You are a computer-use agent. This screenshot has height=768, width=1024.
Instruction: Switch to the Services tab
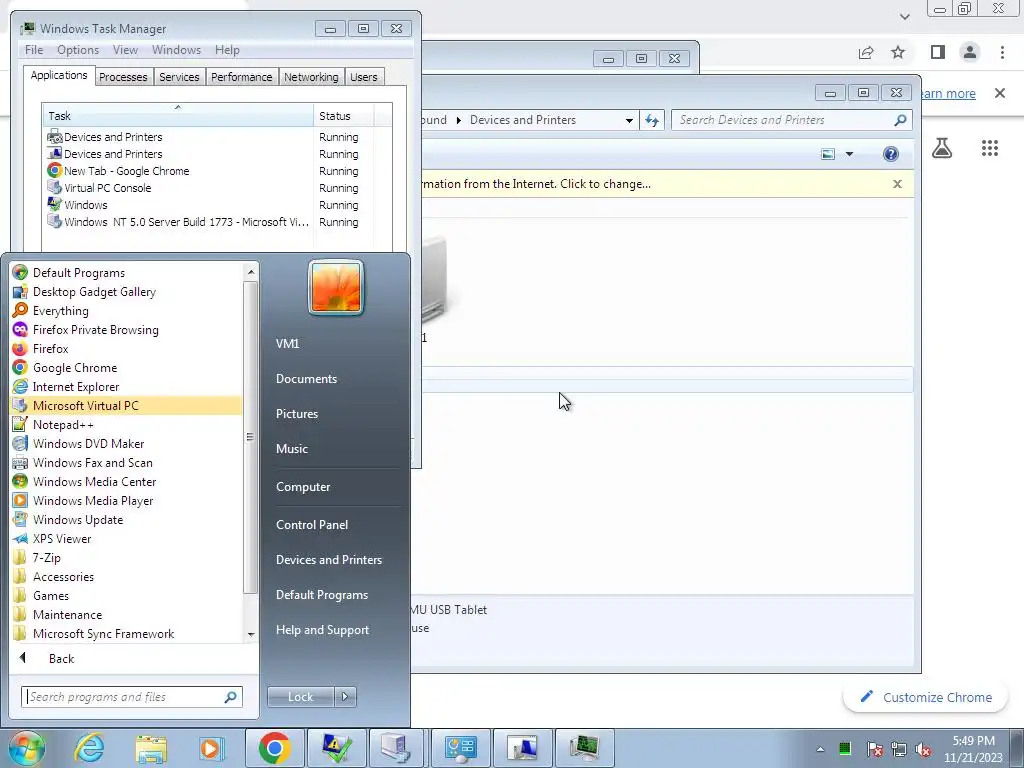pyautogui.click(x=179, y=77)
